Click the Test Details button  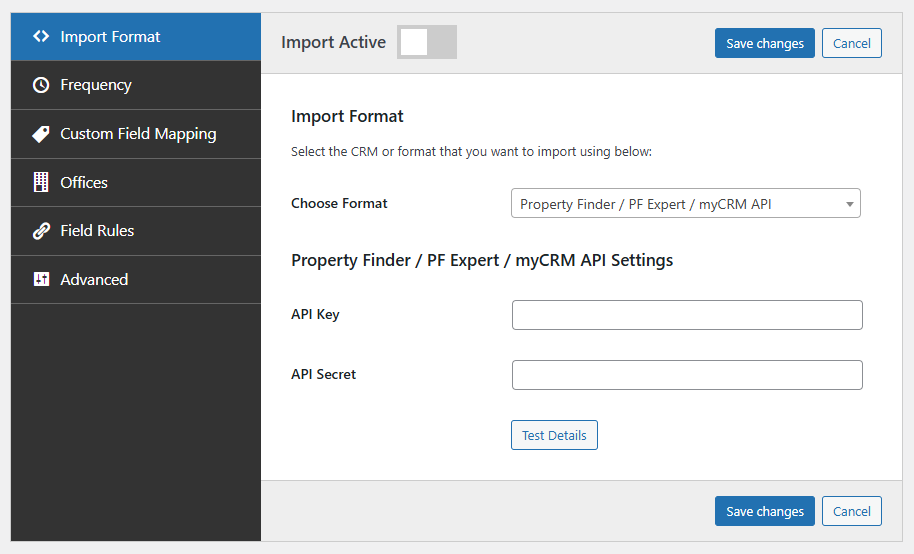coord(554,435)
